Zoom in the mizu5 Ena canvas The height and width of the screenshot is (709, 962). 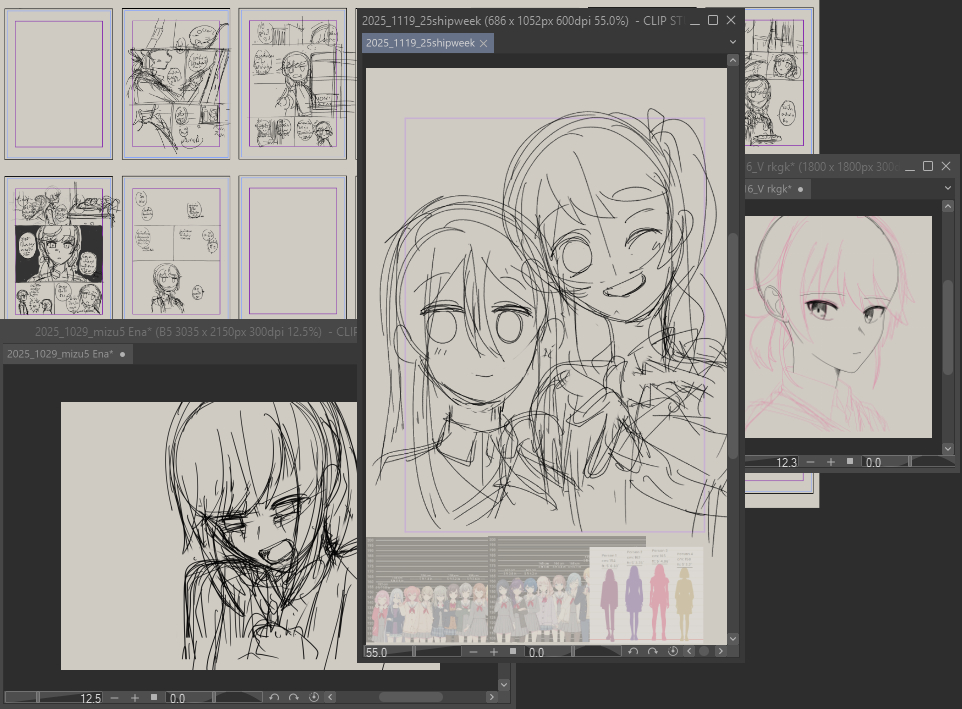[x=135, y=697]
